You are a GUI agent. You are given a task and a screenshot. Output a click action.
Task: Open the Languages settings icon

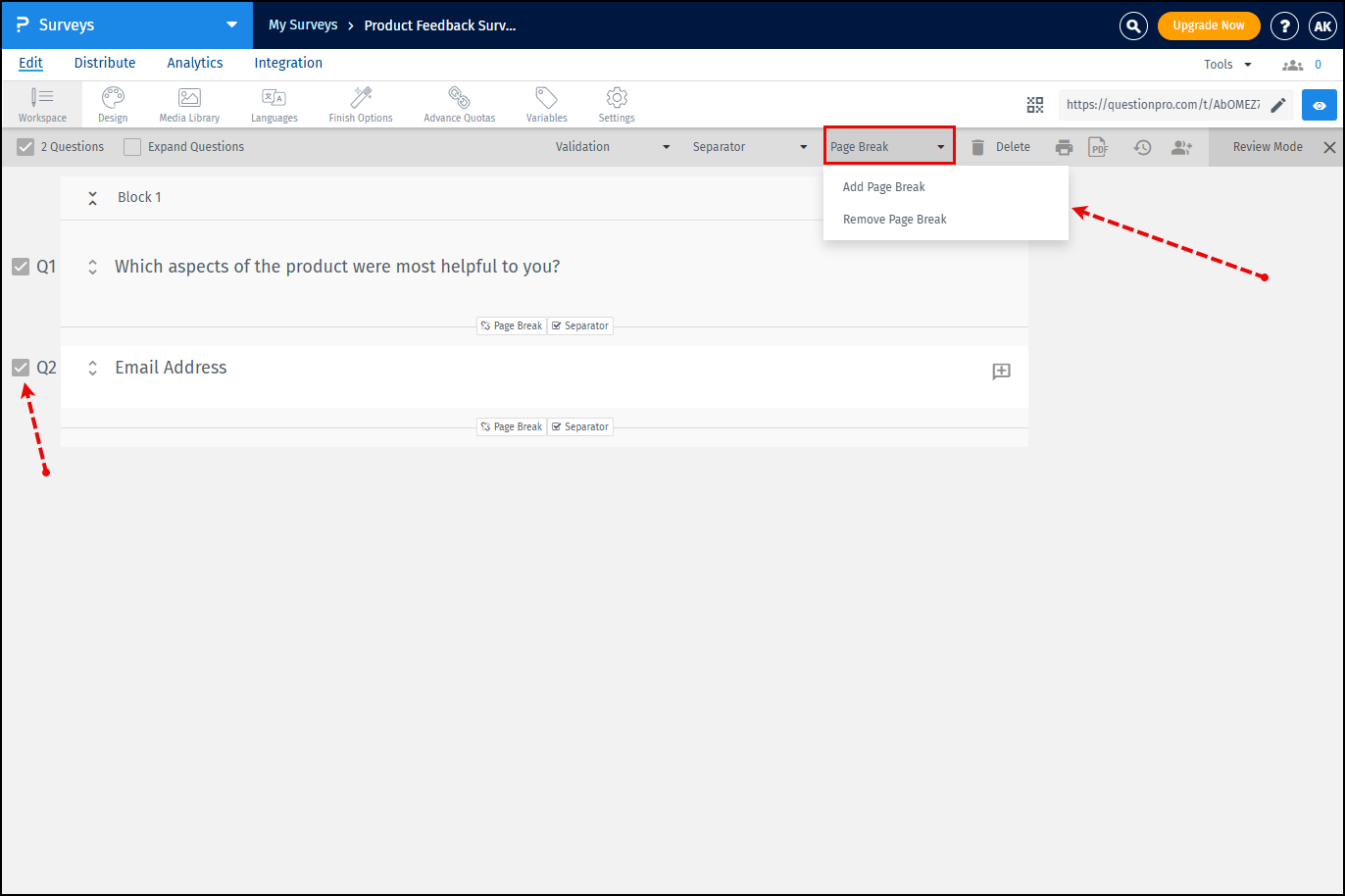click(x=274, y=104)
